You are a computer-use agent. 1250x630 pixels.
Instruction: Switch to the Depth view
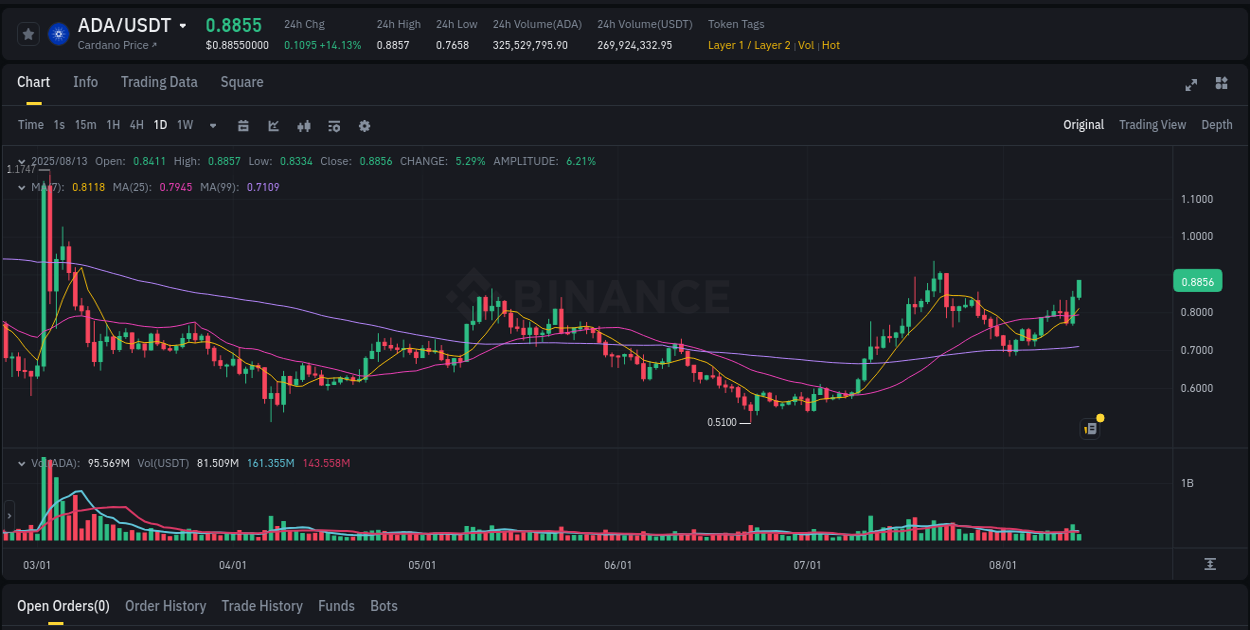(x=1217, y=124)
